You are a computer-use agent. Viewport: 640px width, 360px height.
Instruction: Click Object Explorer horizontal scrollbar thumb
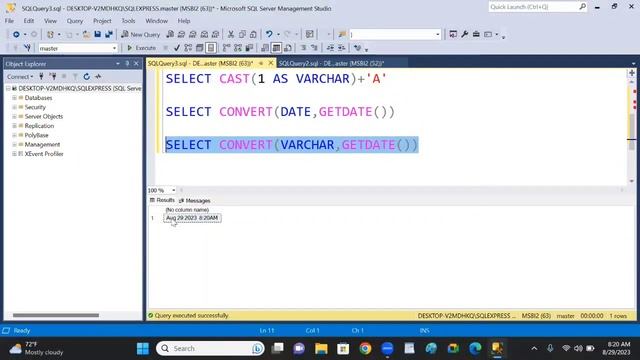pyautogui.click(x=56, y=315)
